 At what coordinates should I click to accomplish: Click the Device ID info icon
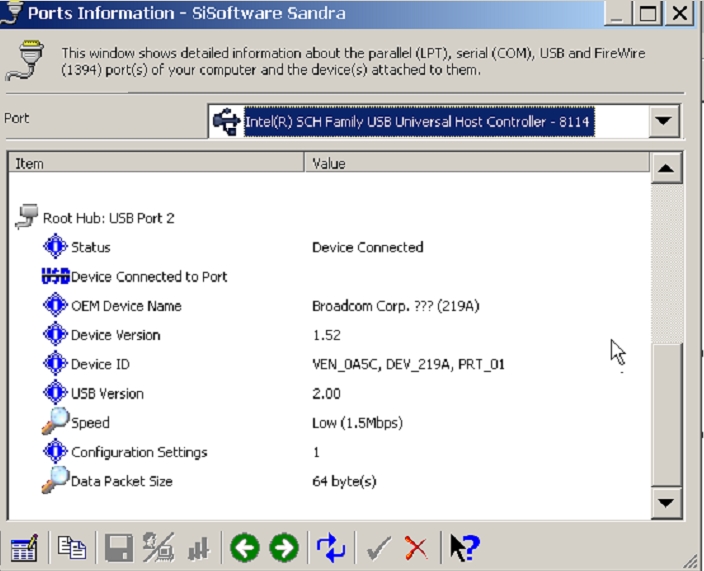coord(55,363)
